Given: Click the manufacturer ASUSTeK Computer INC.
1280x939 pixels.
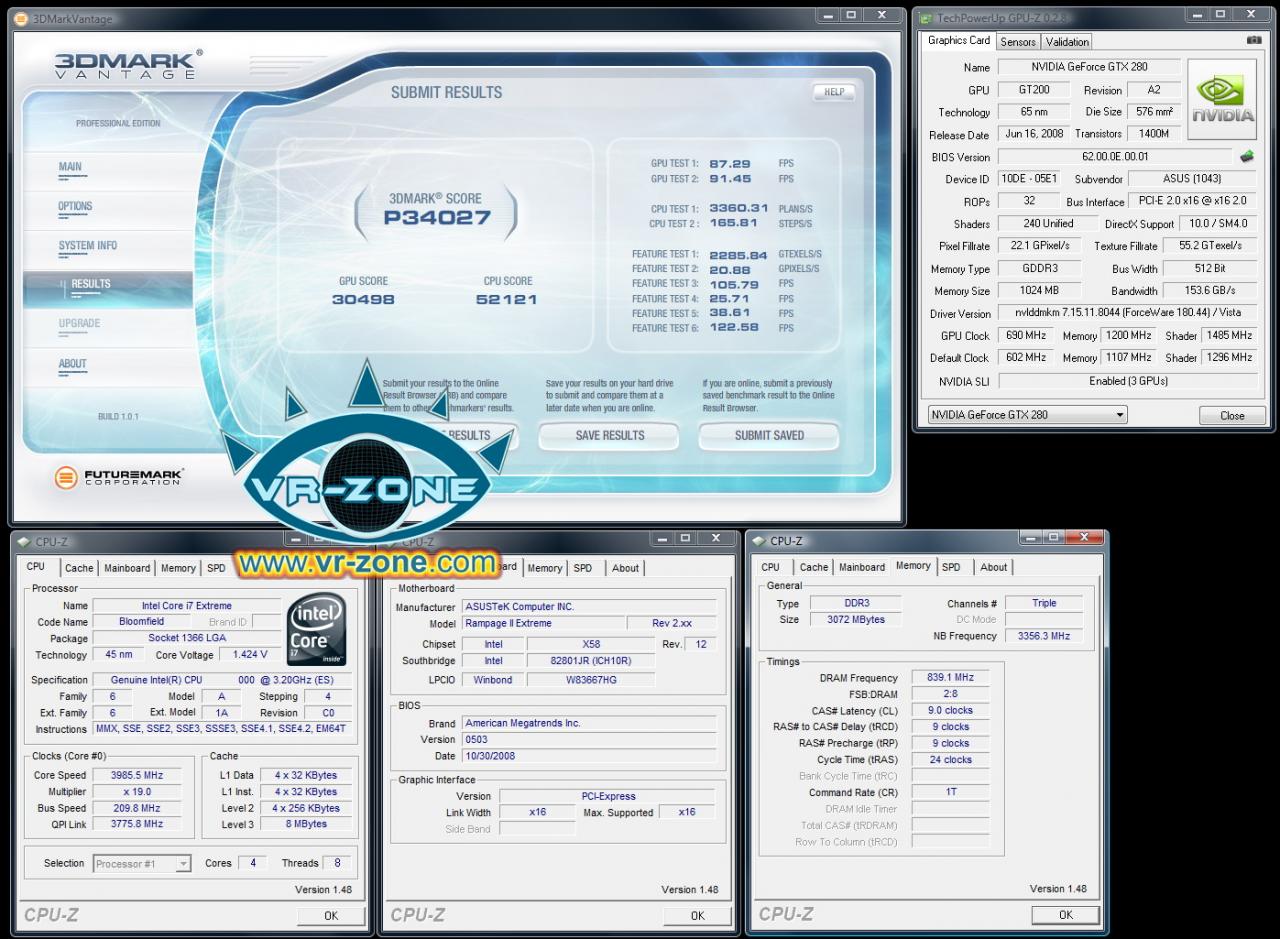Looking at the screenshot, I should click(589, 607).
